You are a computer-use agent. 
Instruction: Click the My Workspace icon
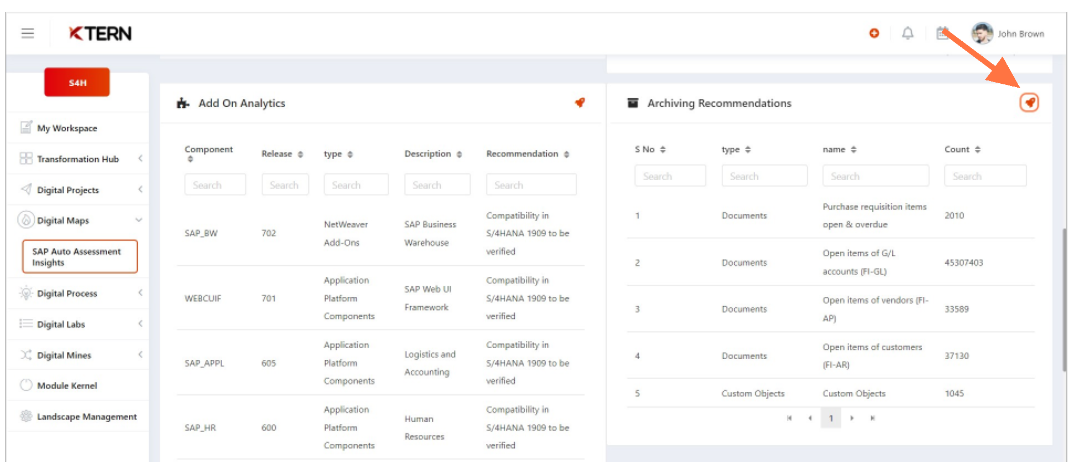point(26,128)
